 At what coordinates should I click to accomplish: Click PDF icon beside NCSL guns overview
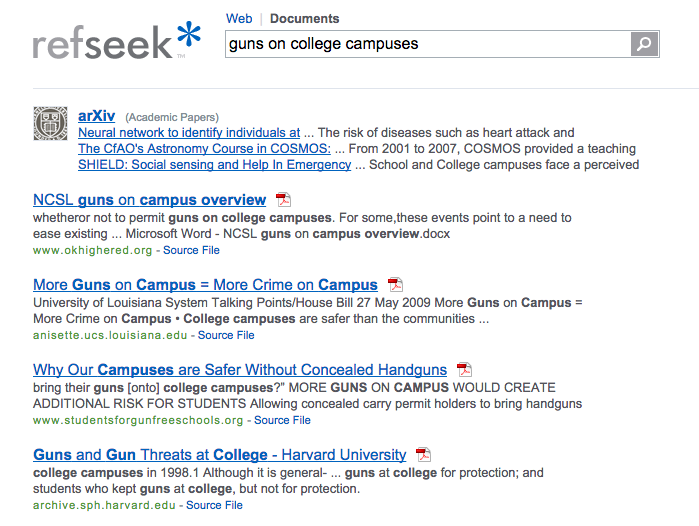coord(283,200)
